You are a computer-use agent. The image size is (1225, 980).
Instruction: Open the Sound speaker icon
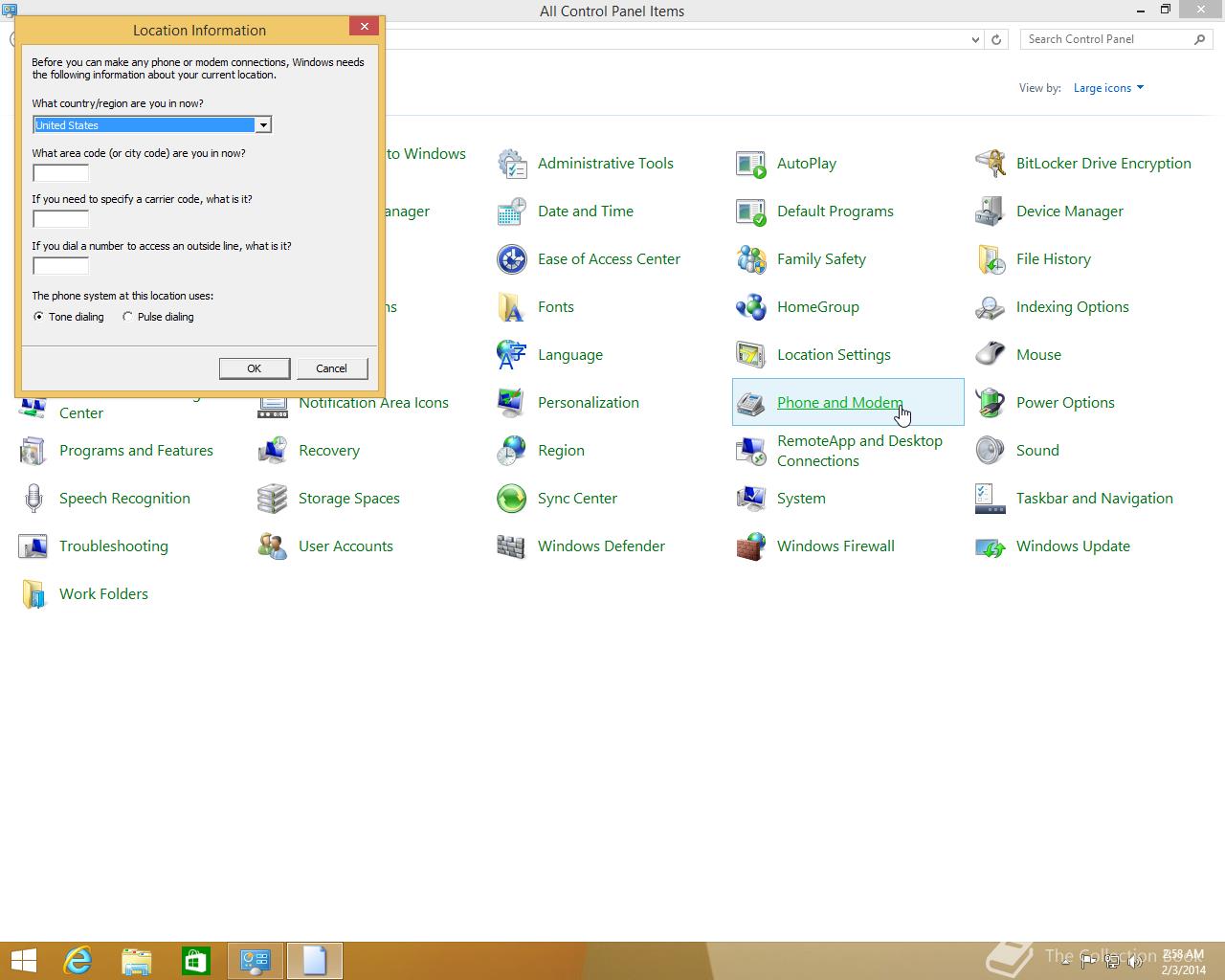(x=991, y=451)
